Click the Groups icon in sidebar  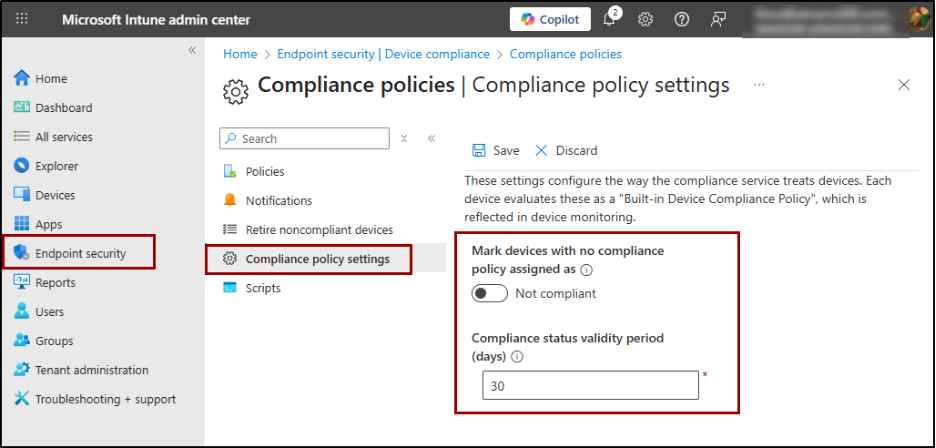pos(21,340)
